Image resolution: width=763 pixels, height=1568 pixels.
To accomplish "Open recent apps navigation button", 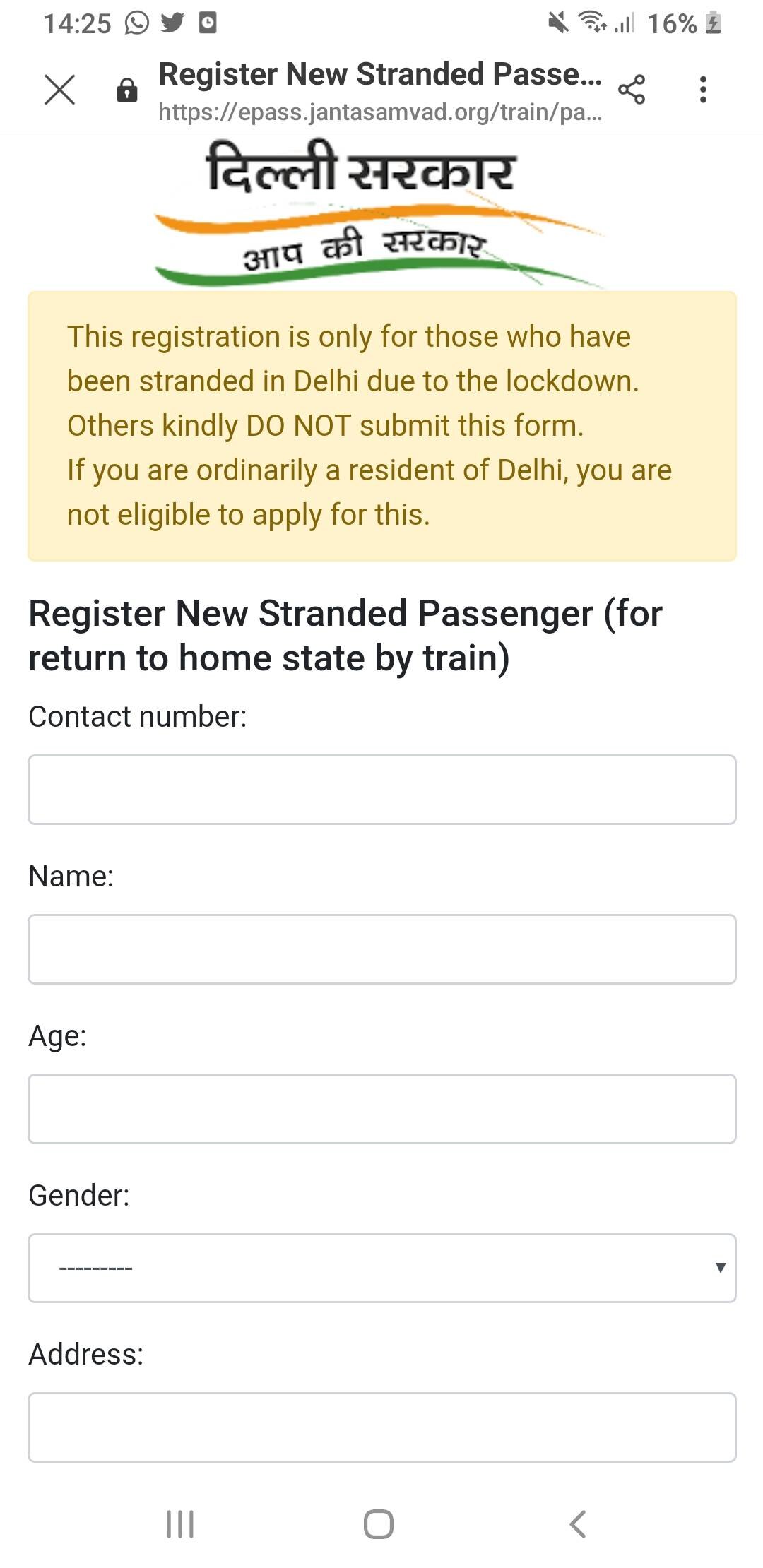I will click(x=179, y=1524).
